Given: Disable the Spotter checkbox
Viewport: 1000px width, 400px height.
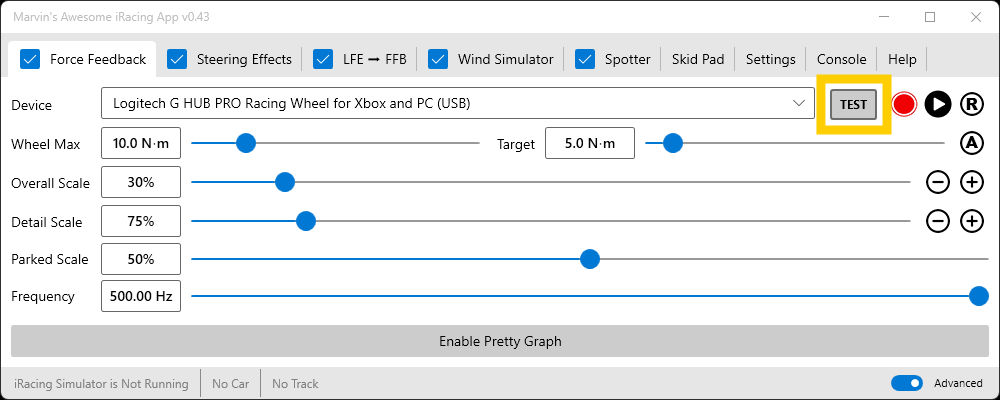Looking at the screenshot, I should click(585, 59).
